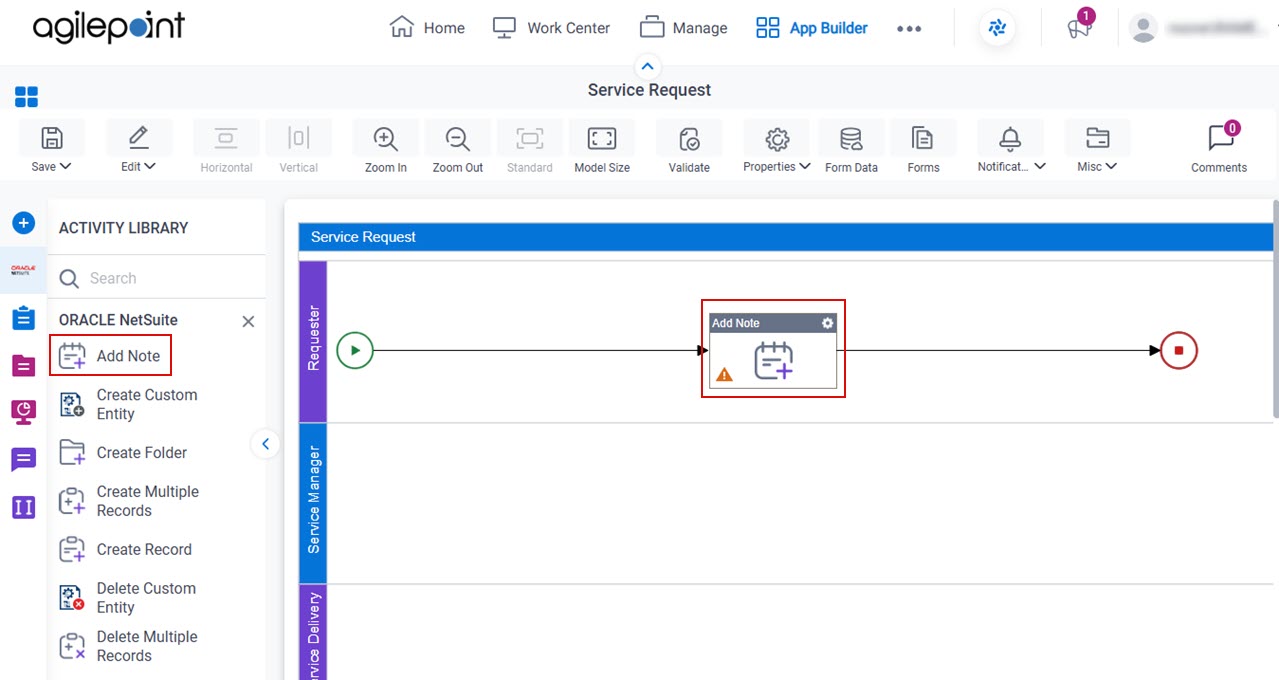This screenshot has height=680, width=1279.
Task: Click the Add Note warning triangle
Action: coord(724,375)
